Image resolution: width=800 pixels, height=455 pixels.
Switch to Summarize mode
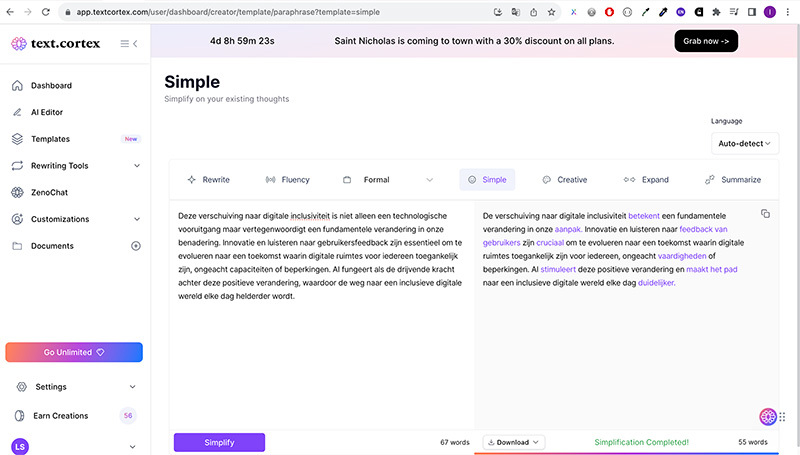pos(733,180)
